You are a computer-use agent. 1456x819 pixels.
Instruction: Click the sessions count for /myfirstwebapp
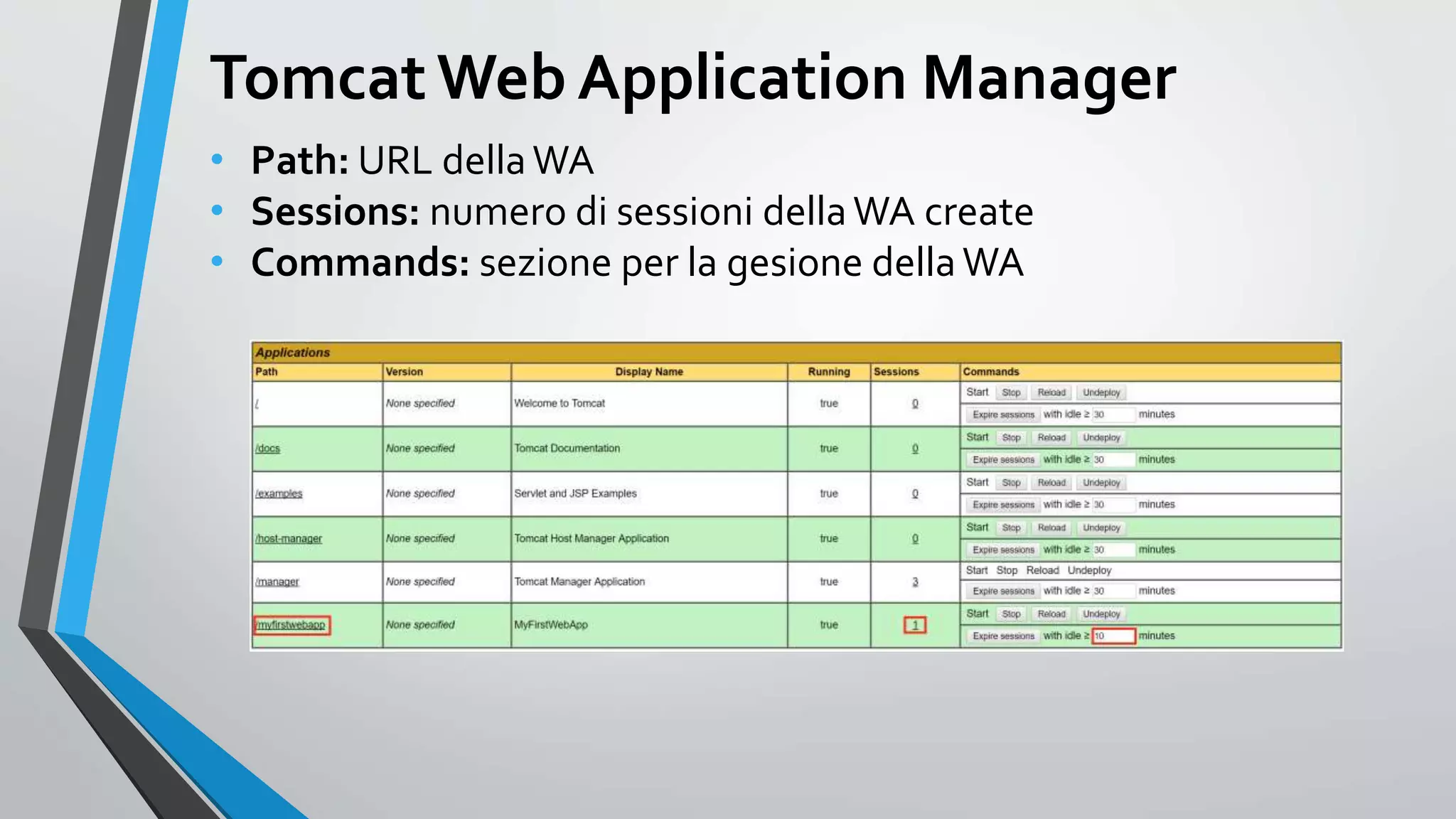[915, 626]
